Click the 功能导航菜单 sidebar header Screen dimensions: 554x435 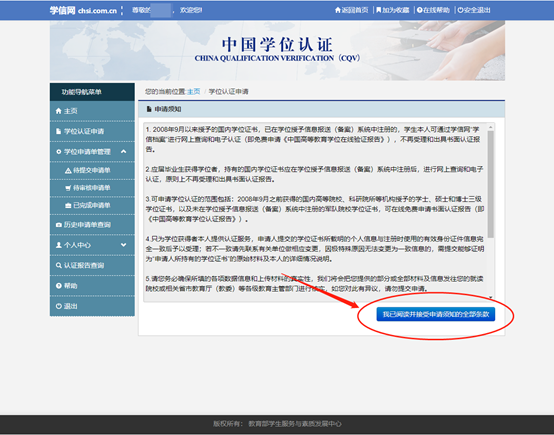[92, 92]
